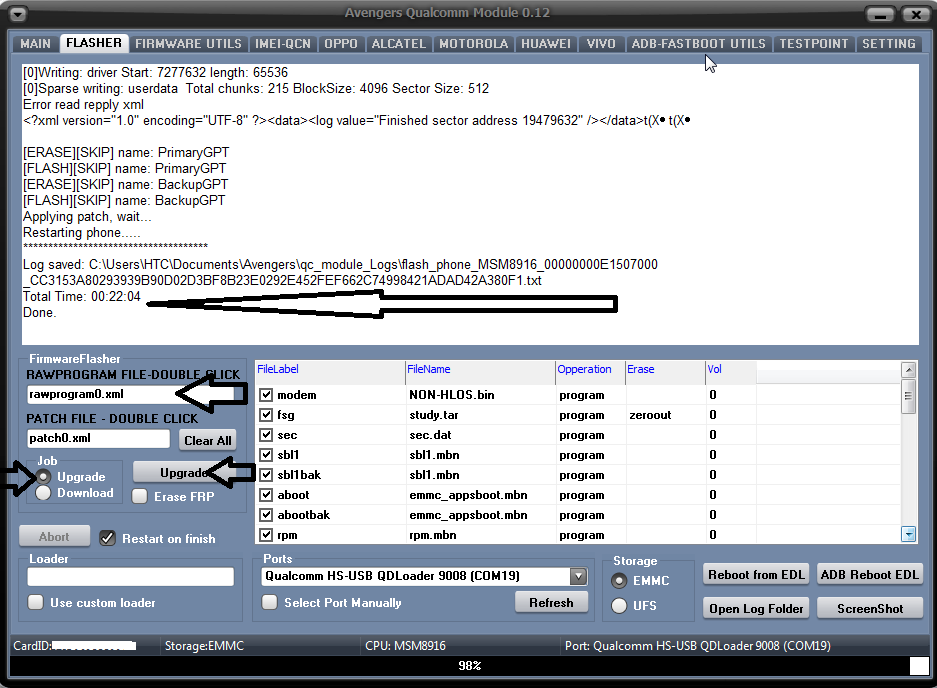Toggle the aboot partition checkbox
The height and width of the screenshot is (688, 937).
tap(267, 495)
